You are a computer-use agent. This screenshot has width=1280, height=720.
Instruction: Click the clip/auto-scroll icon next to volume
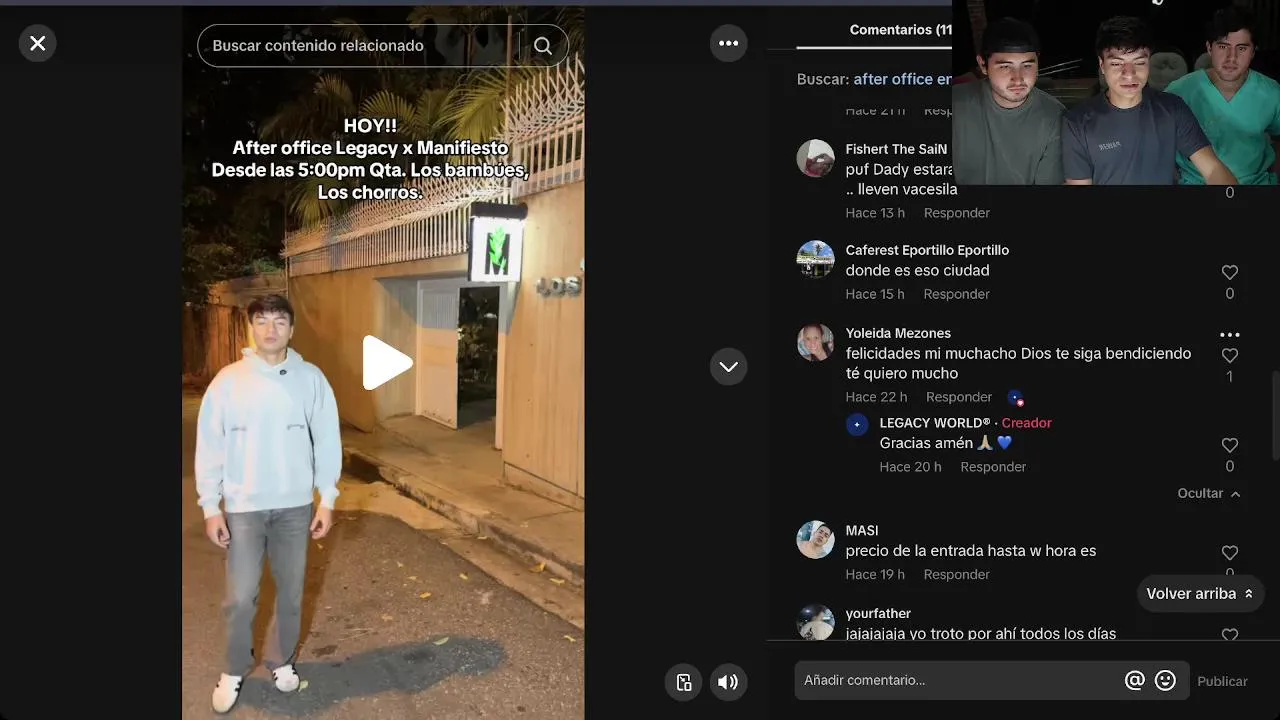pos(684,682)
